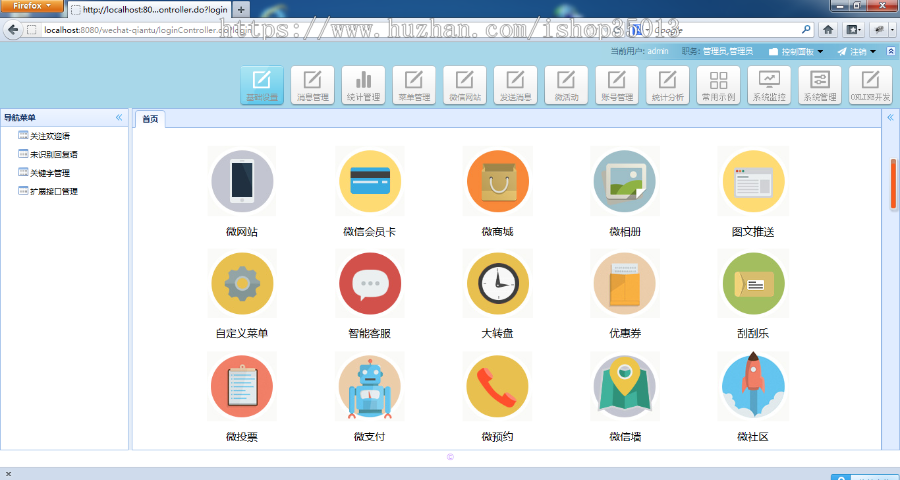Expand the 控制面板 dropdown
The image size is (900, 480).
coord(796,52)
